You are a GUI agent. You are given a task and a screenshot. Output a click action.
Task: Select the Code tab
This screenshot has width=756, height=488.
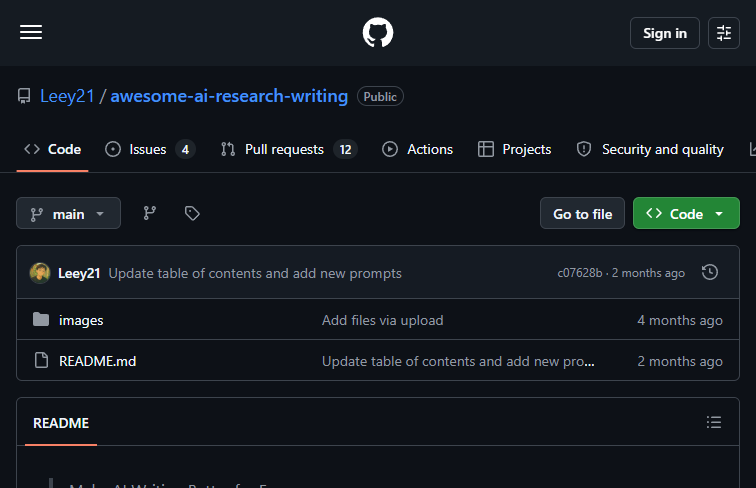click(53, 149)
